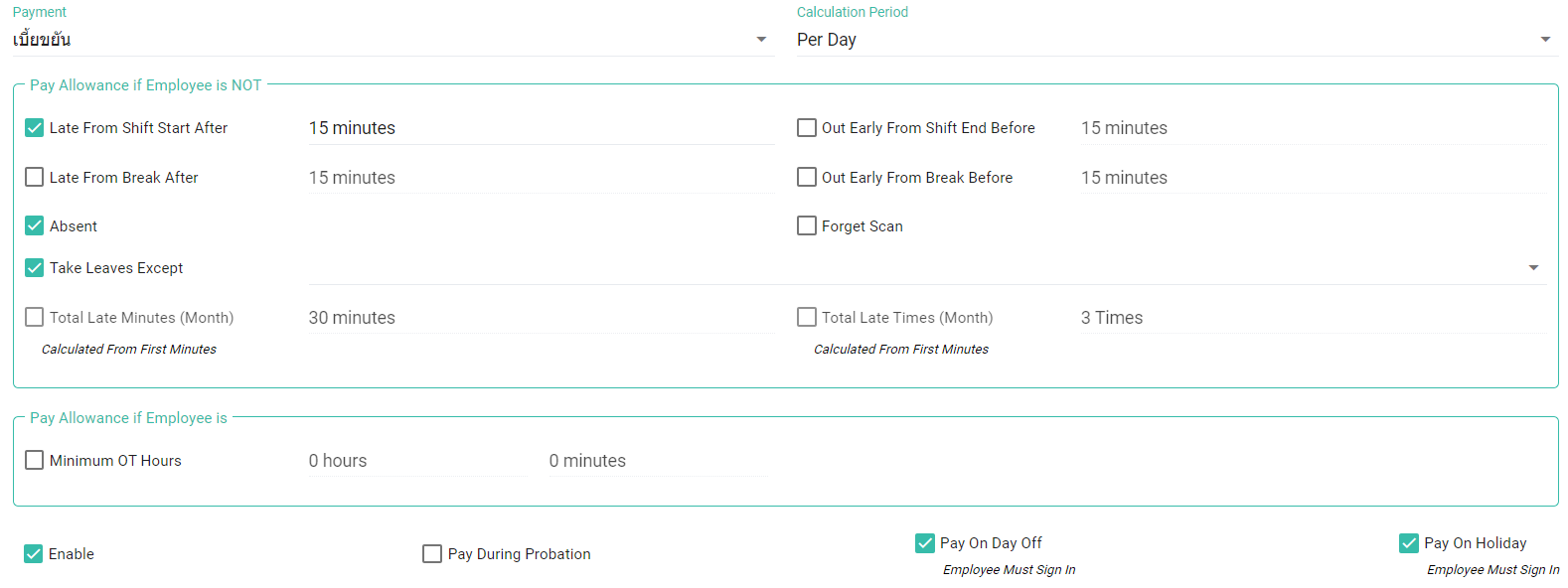The width and height of the screenshot is (1568, 588).
Task: Uncheck Late From Shift Start After
Action: [35, 128]
